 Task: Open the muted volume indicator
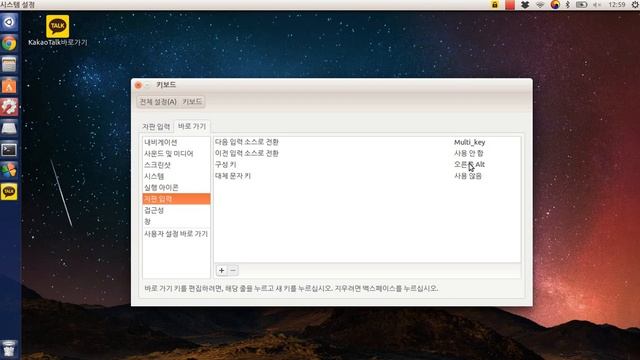(x=597, y=4)
